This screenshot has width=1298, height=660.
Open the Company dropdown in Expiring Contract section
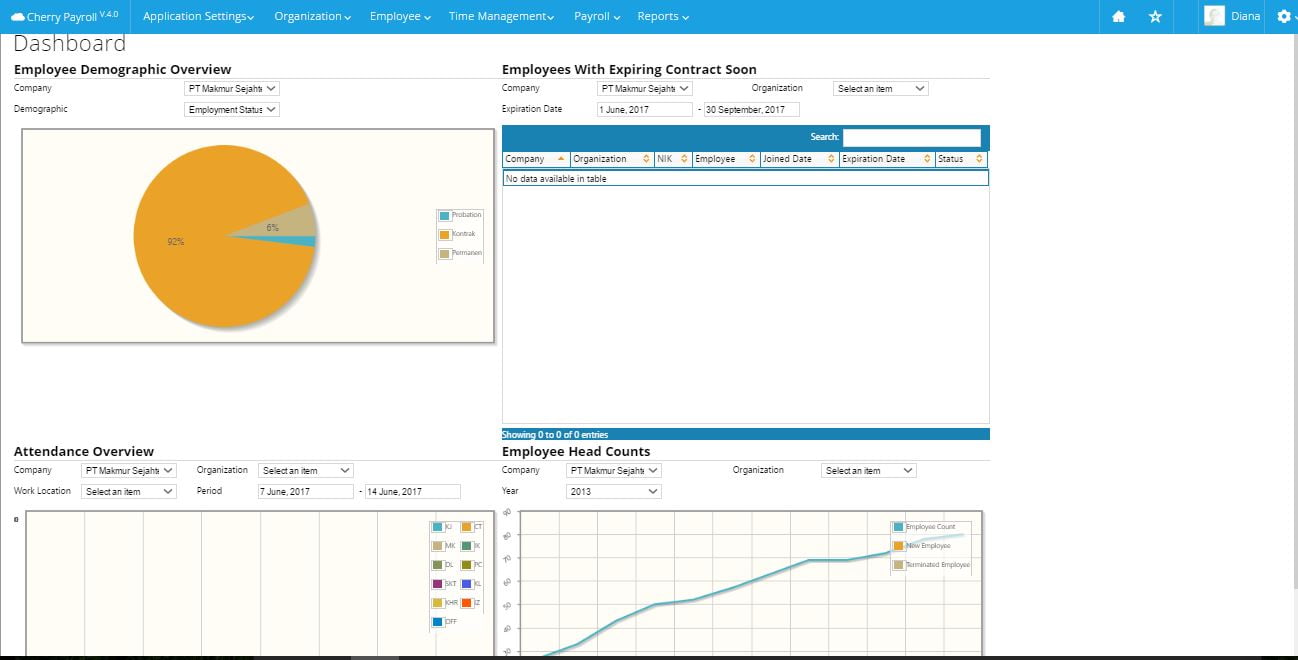coord(645,88)
